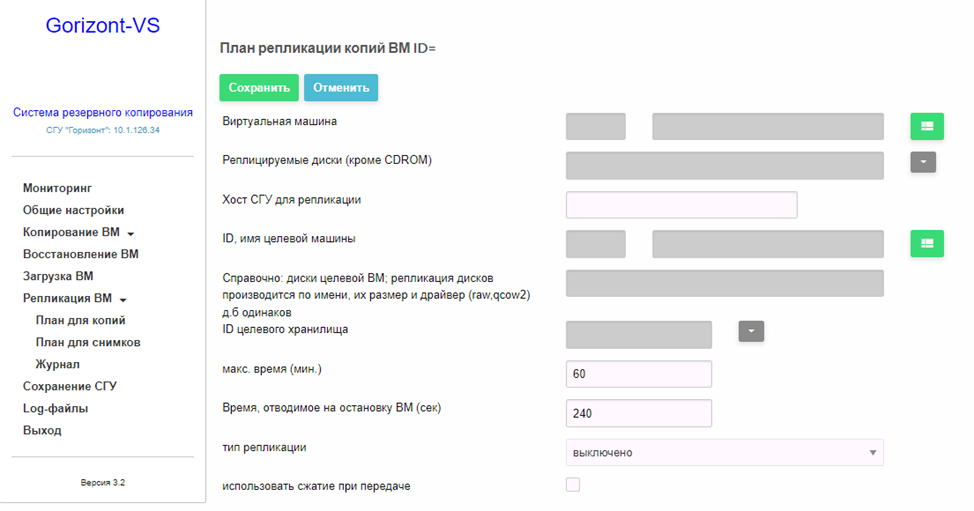Go to the Gorizont-VS home link

pos(102,25)
